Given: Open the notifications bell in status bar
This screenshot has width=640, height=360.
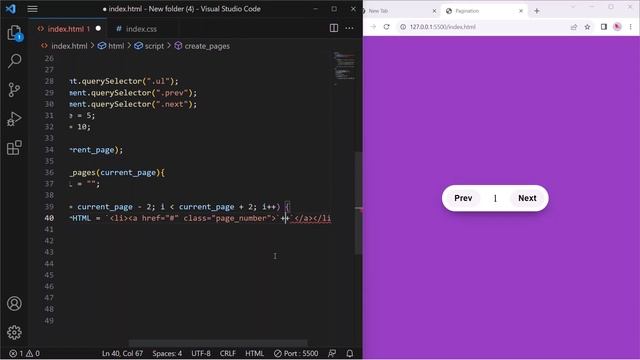Looking at the screenshot, I should point(350,353).
